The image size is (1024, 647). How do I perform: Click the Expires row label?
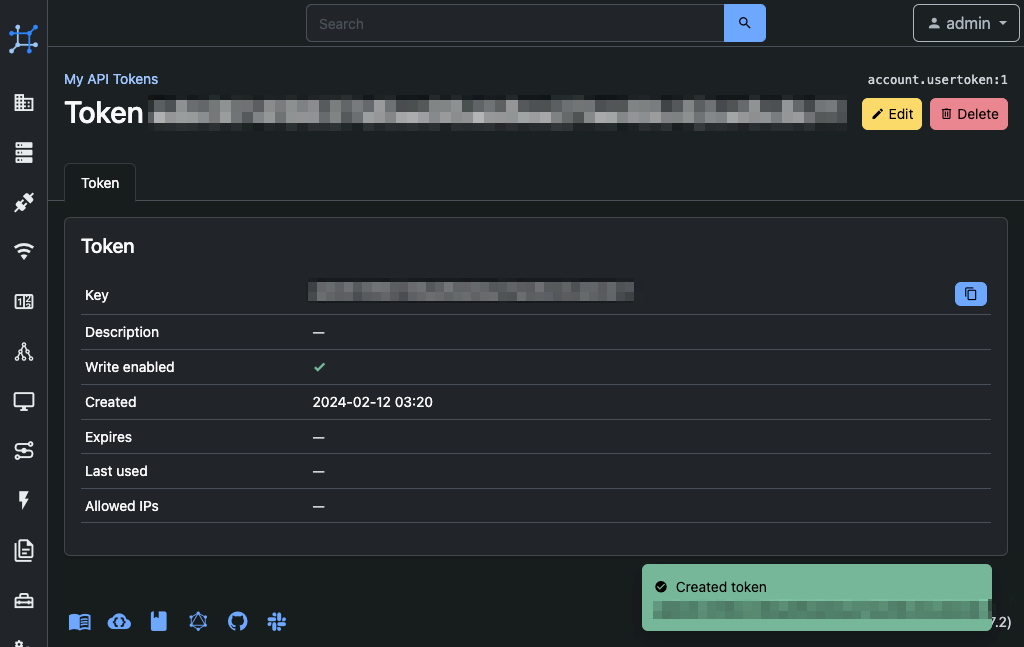pos(108,437)
